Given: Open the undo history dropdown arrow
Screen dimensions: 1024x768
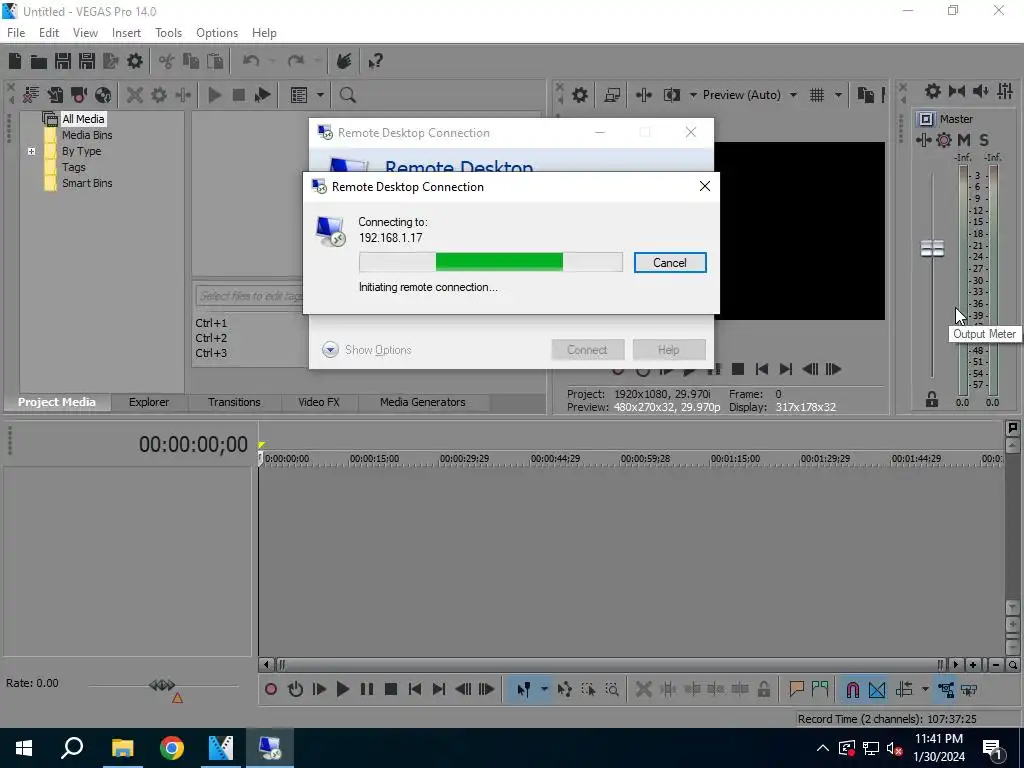Looking at the screenshot, I should point(272,61).
